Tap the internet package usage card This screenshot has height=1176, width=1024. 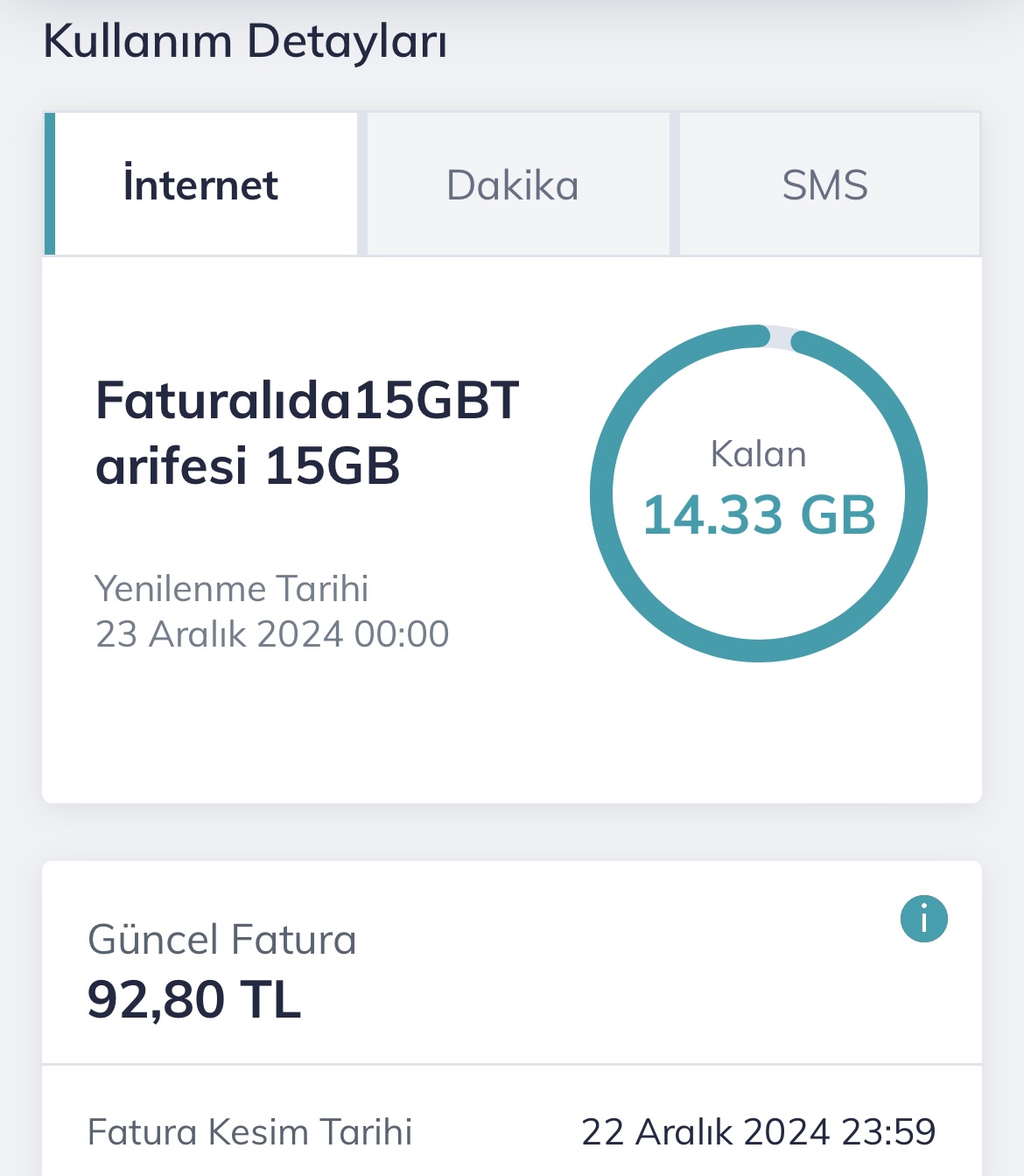click(x=512, y=530)
